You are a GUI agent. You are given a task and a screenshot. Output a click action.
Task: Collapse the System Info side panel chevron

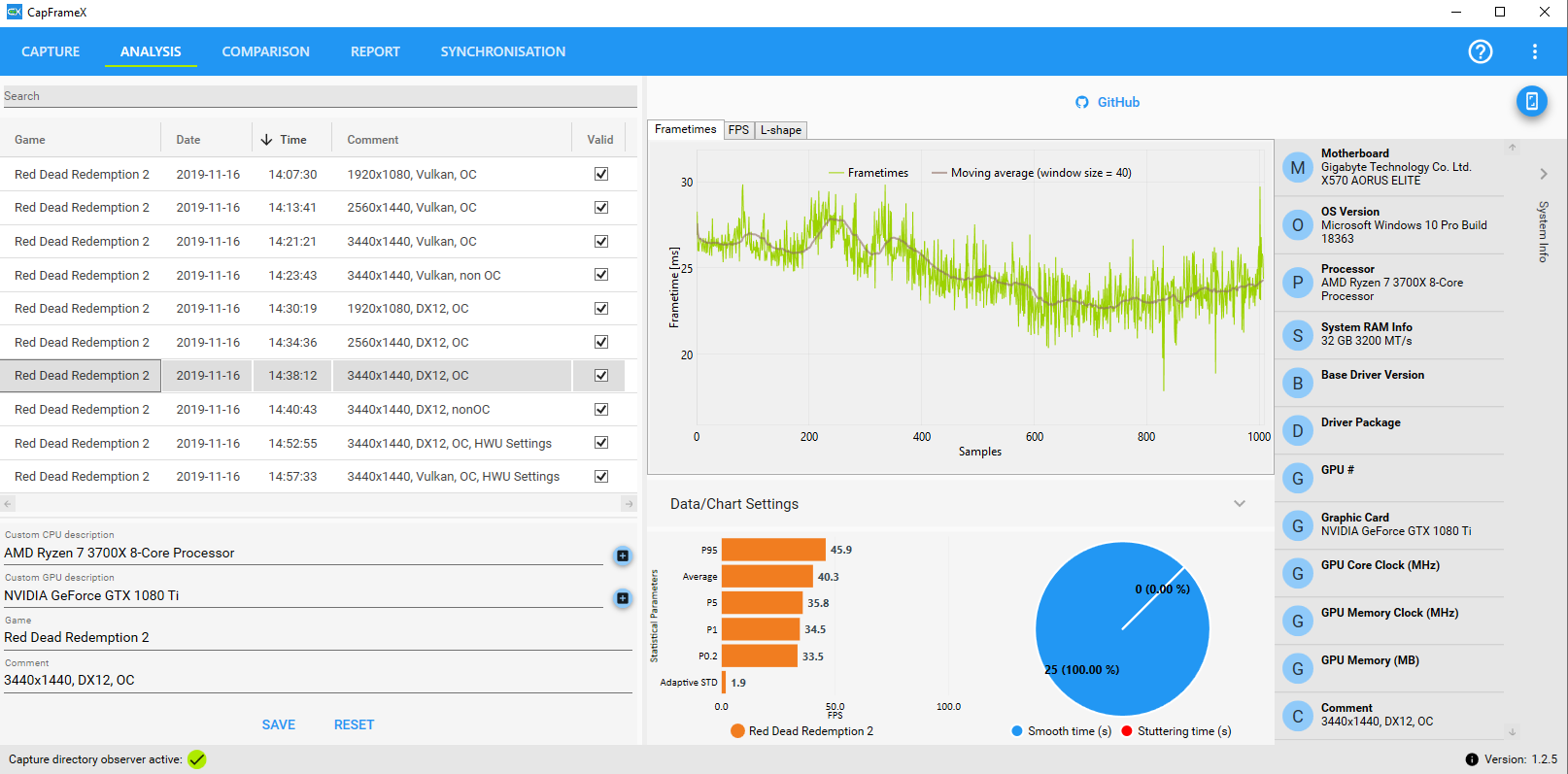[1544, 174]
